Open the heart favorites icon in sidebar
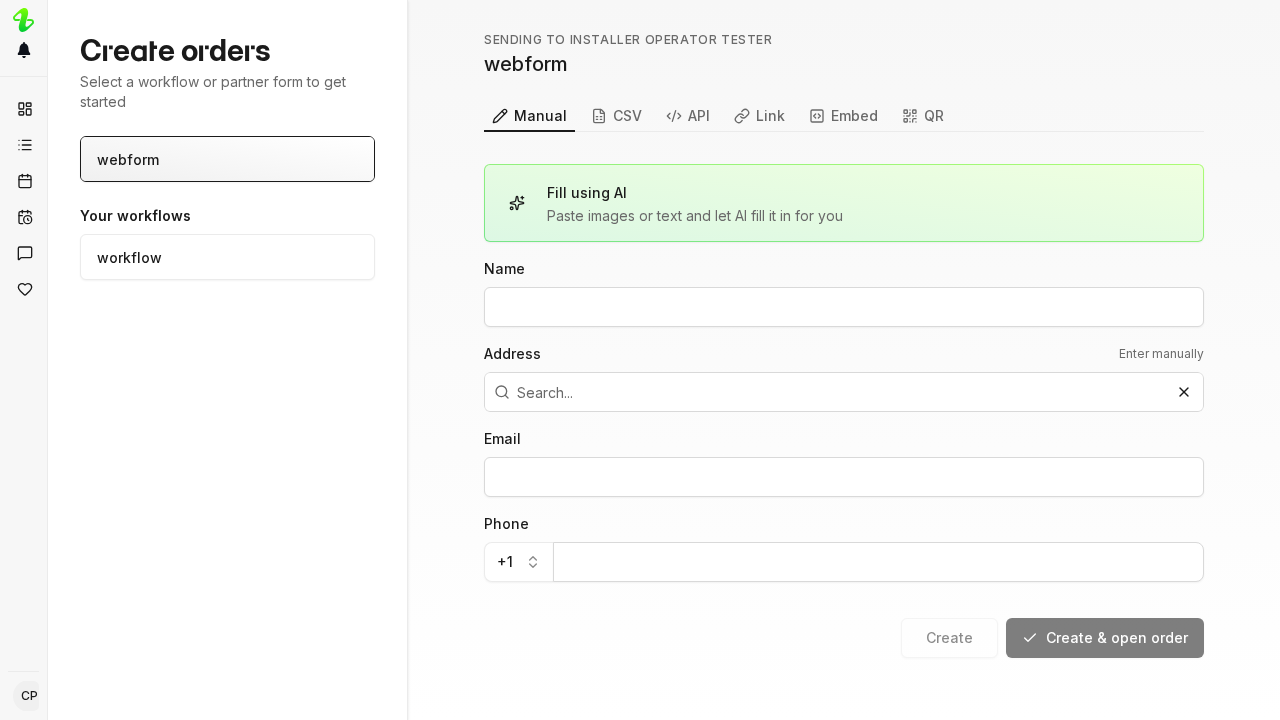The image size is (1280, 720). 25,289
